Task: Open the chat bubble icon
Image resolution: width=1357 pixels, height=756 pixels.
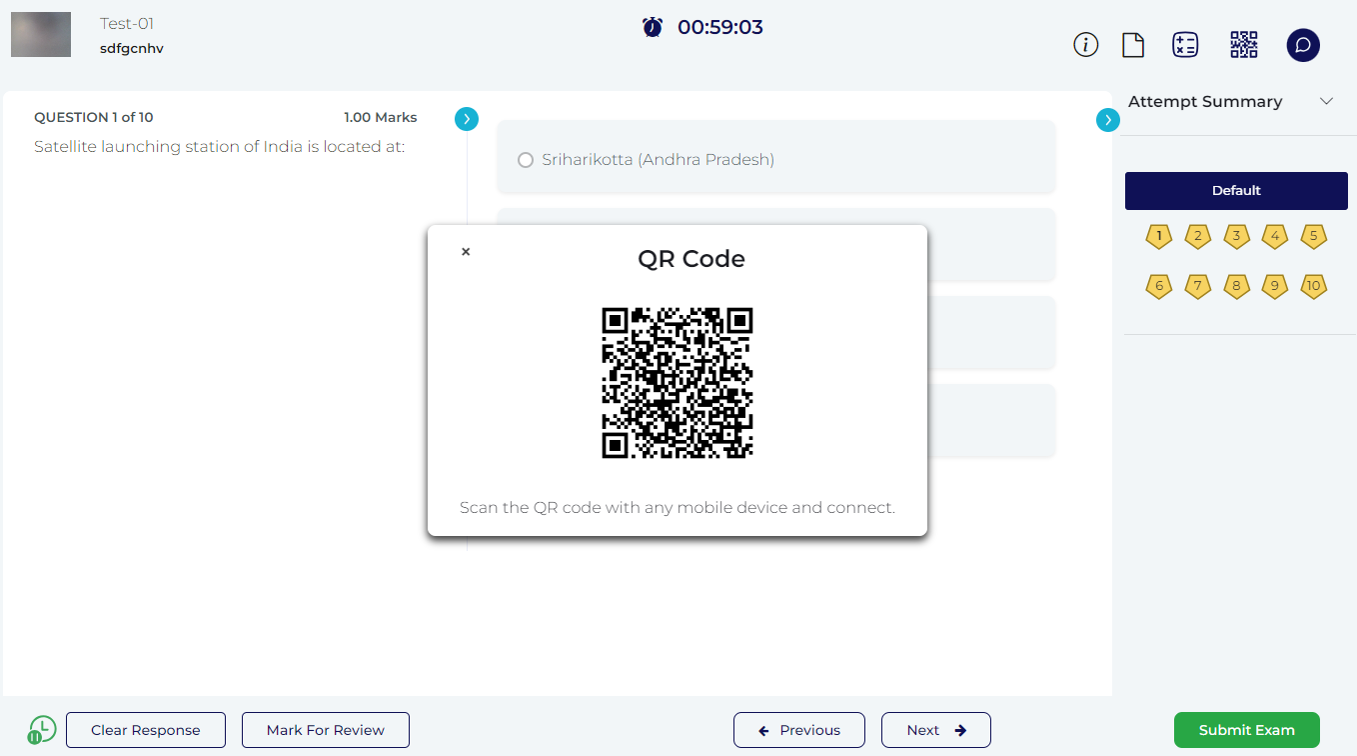Action: [1303, 45]
